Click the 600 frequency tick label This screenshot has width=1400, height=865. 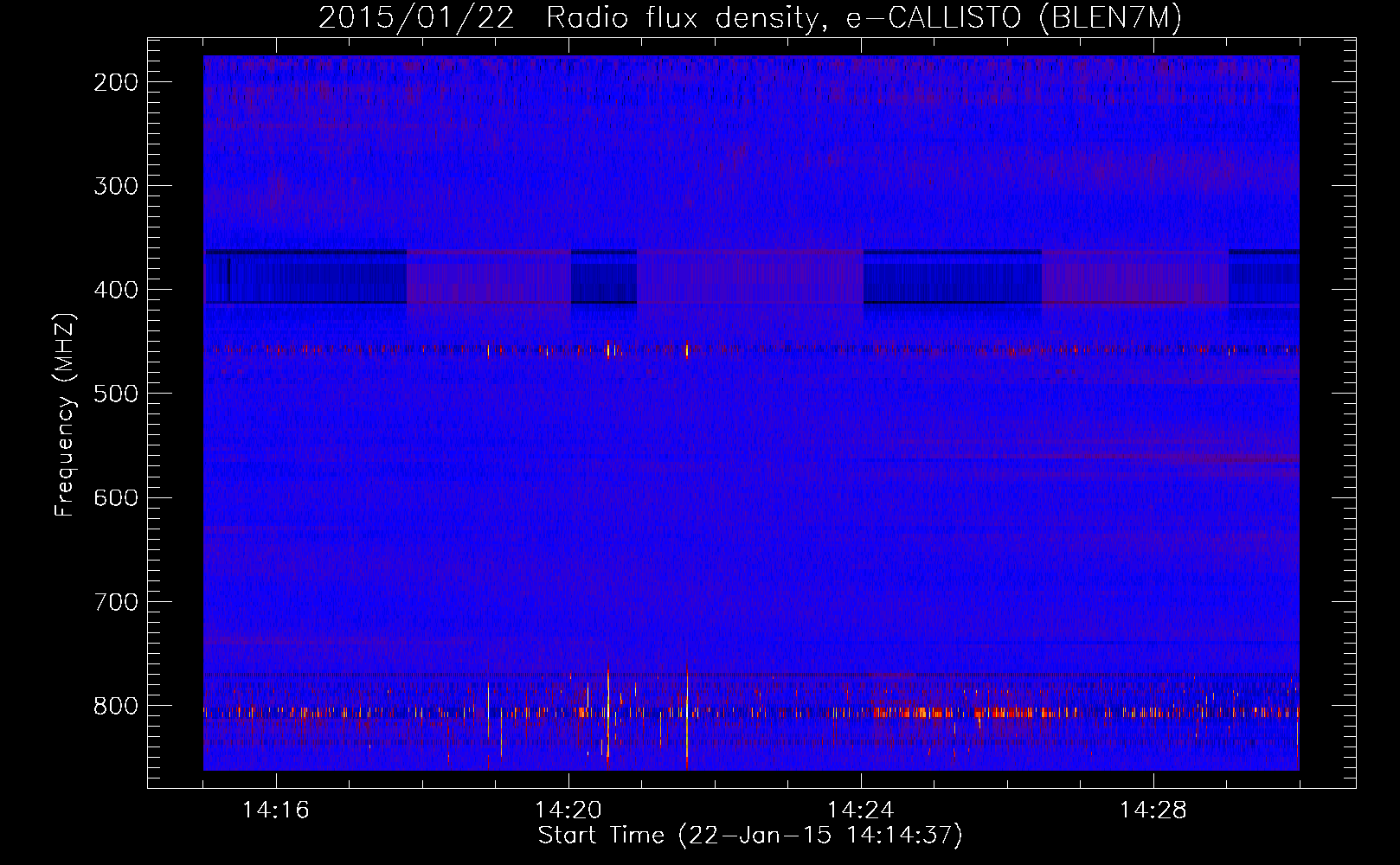click(x=115, y=497)
